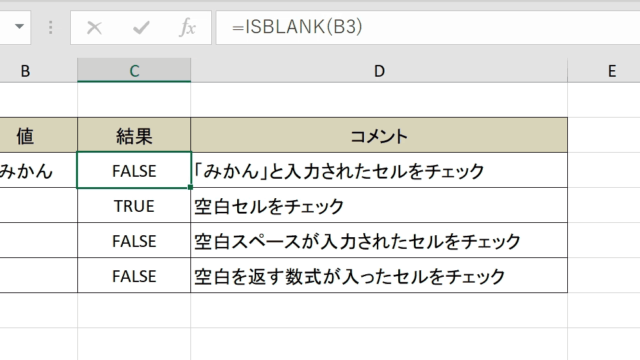
Task: Click the fill handle of selected cell
Action: 191,187
